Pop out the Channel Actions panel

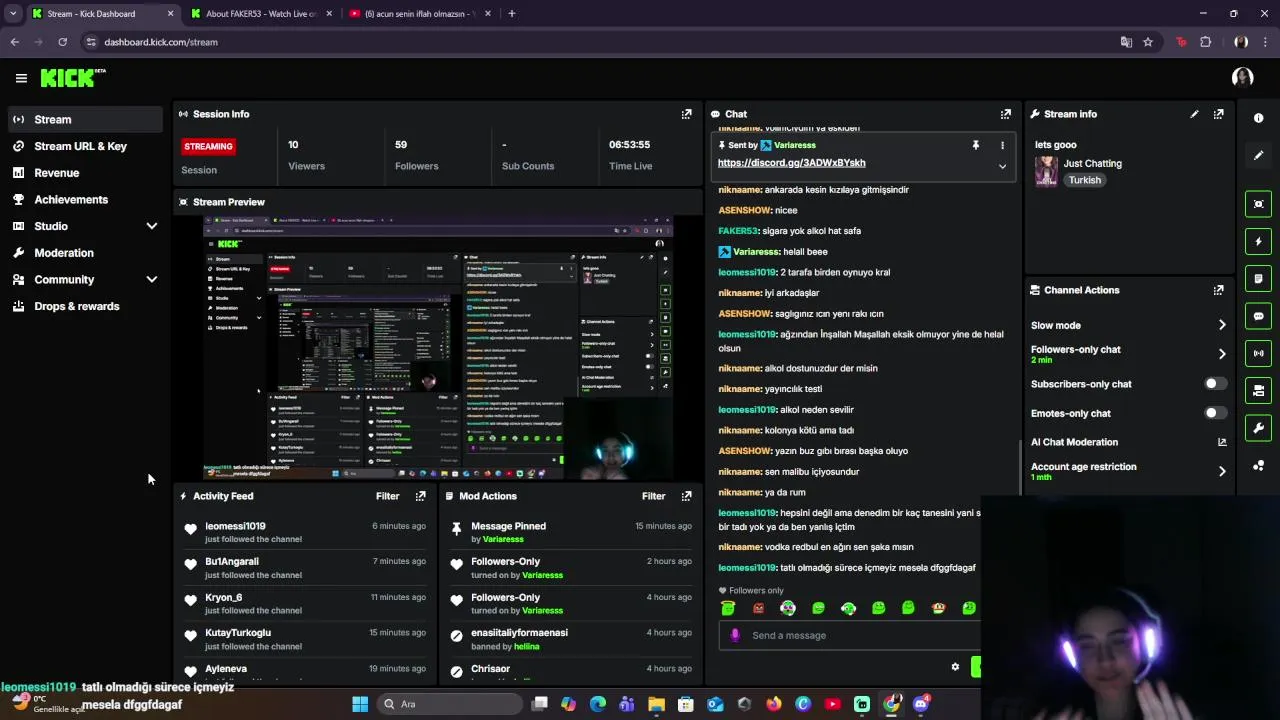point(1218,290)
